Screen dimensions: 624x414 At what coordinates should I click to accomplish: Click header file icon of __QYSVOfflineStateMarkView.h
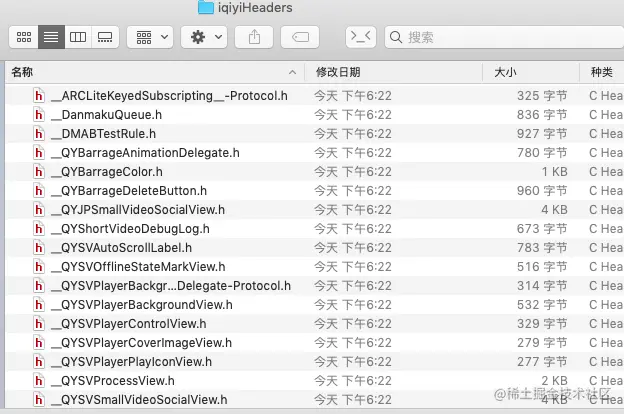pos(39,267)
